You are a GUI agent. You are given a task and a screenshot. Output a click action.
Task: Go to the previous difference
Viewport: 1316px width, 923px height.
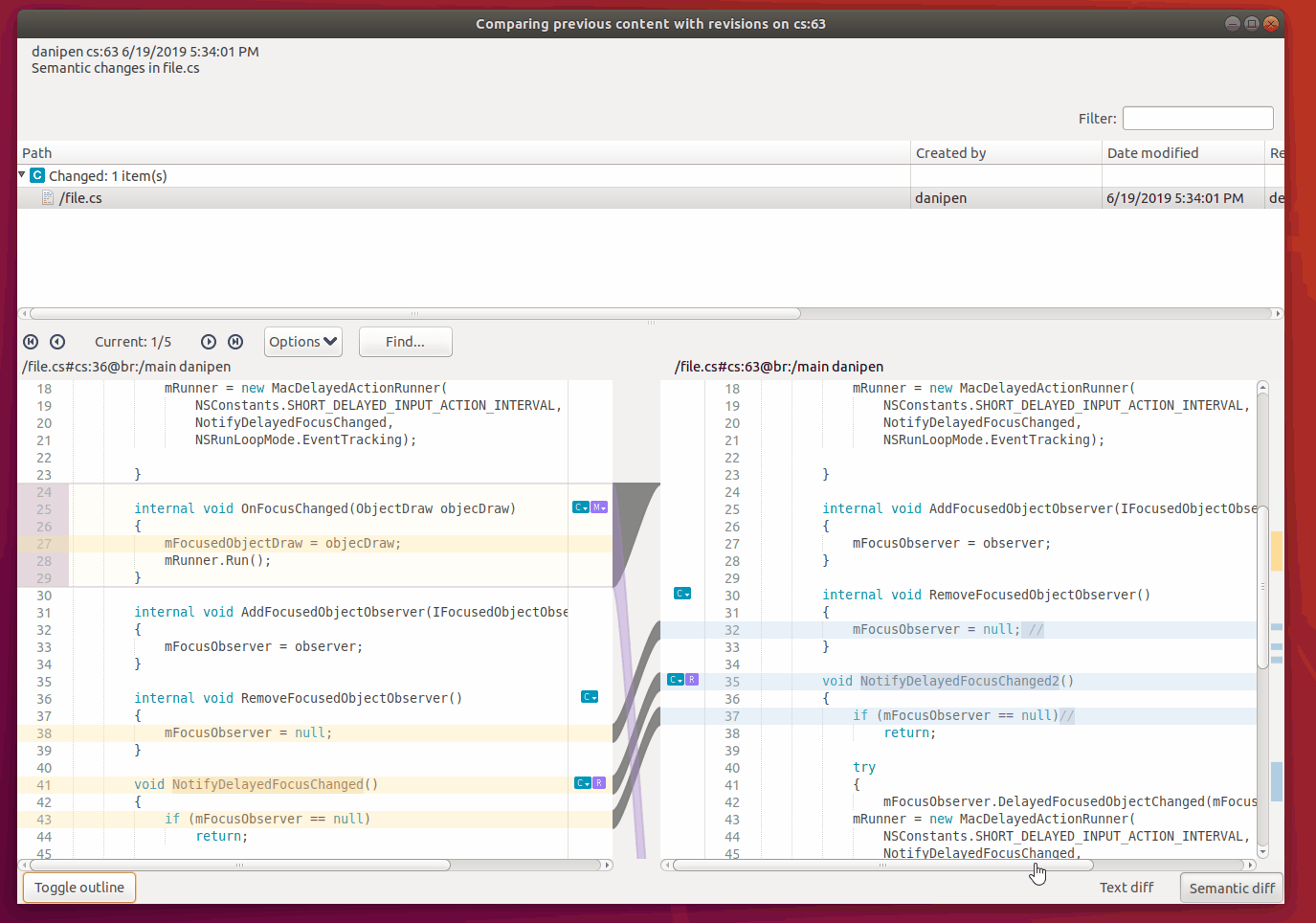[x=57, y=342]
